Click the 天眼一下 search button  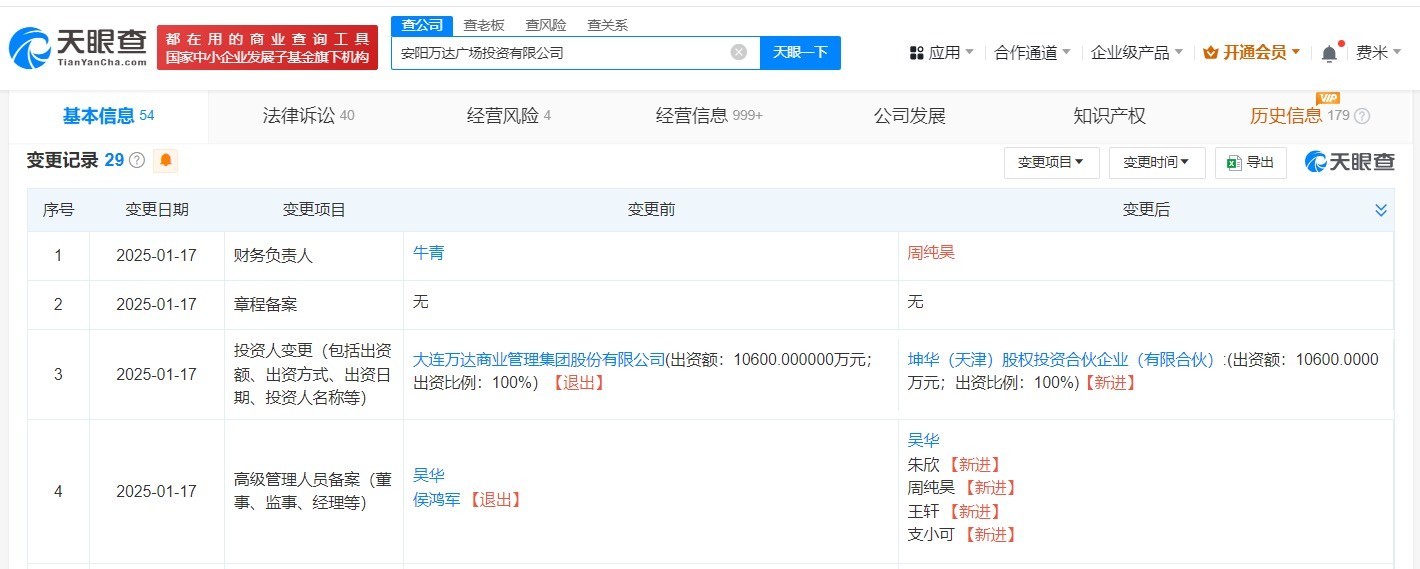coord(800,53)
